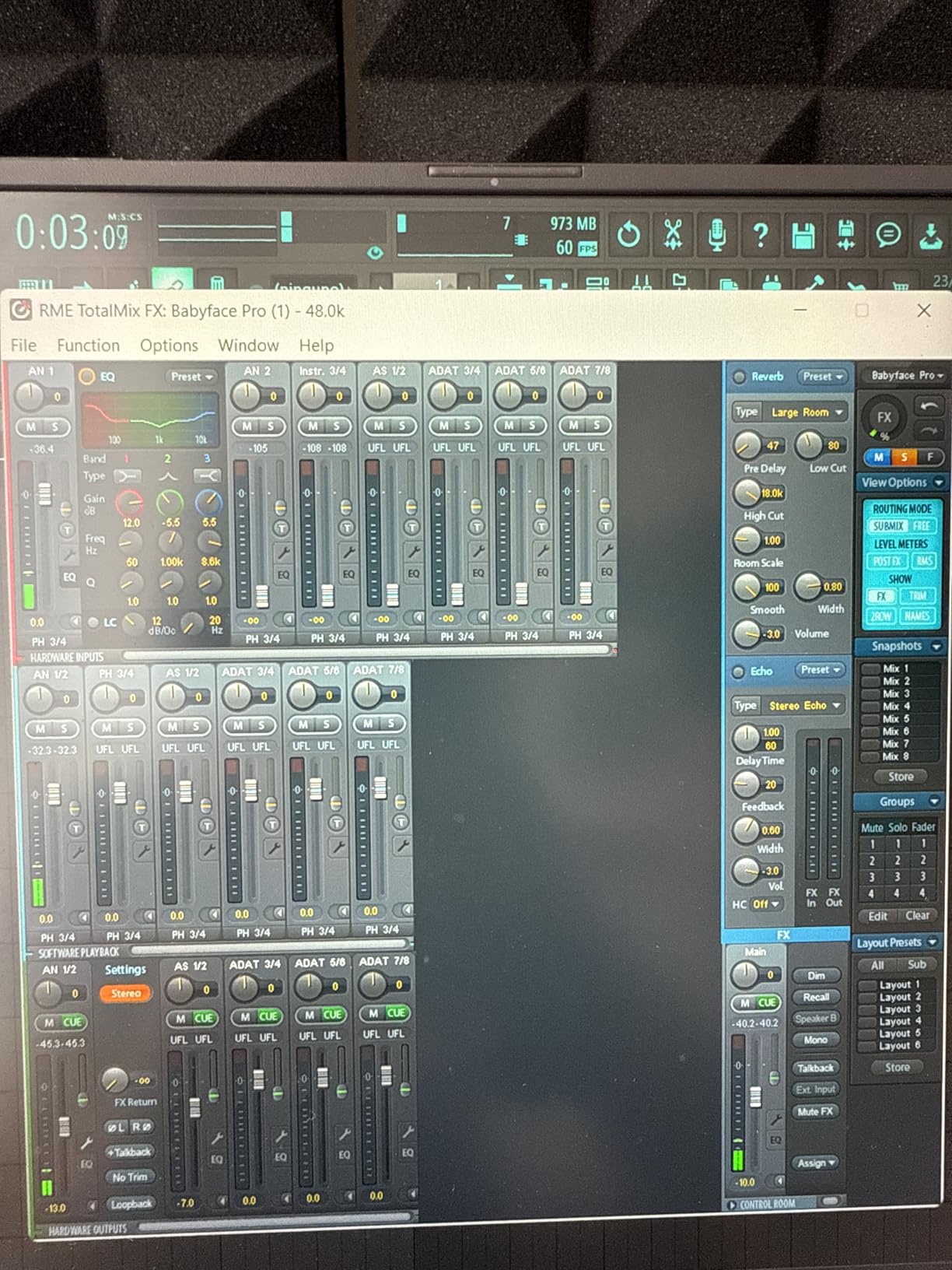The image size is (952, 1270).
Task: Open undo history in FL Studio toolbar
Action: (x=628, y=234)
